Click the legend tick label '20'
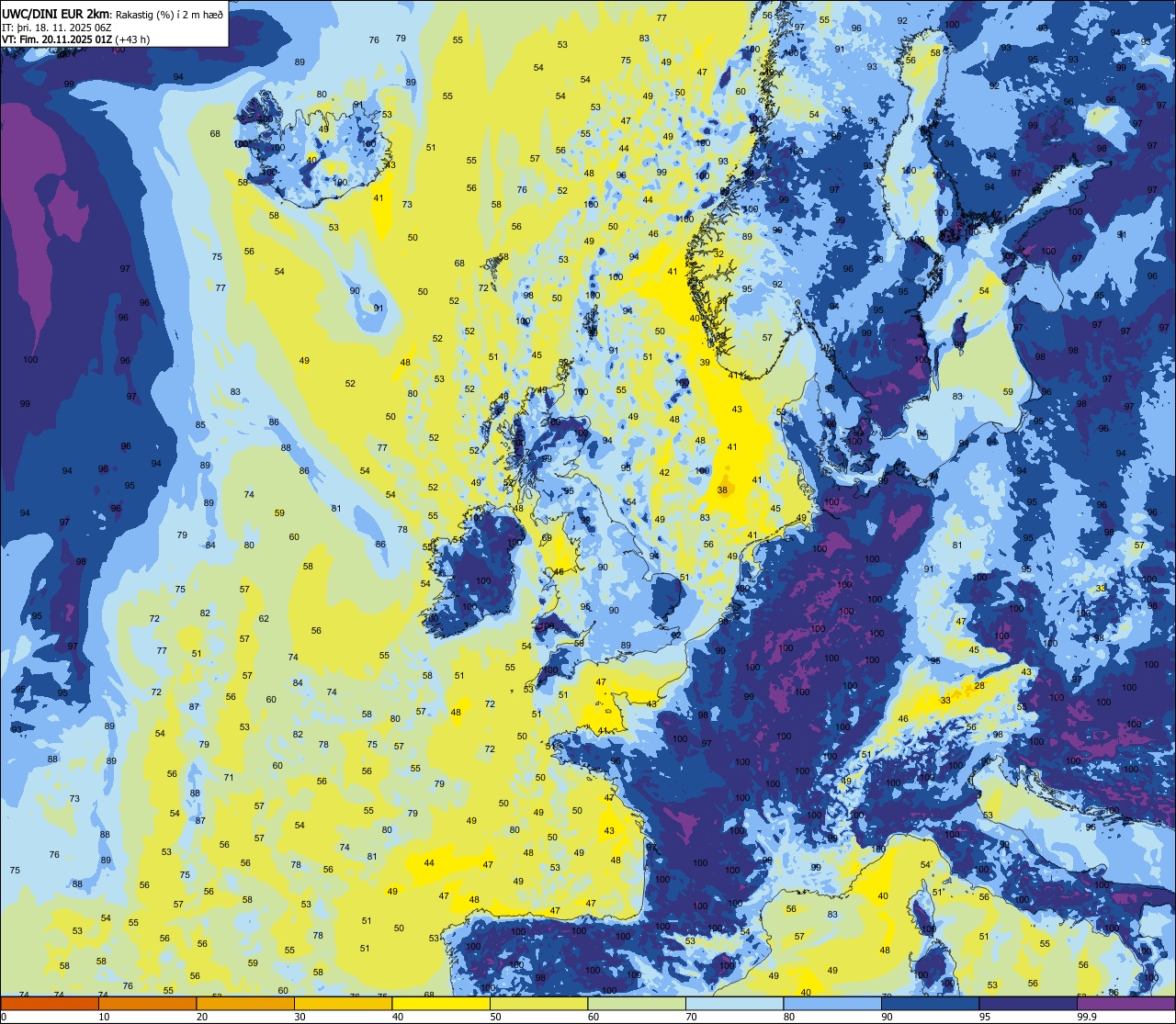This screenshot has width=1176, height=1024. coord(202,1017)
